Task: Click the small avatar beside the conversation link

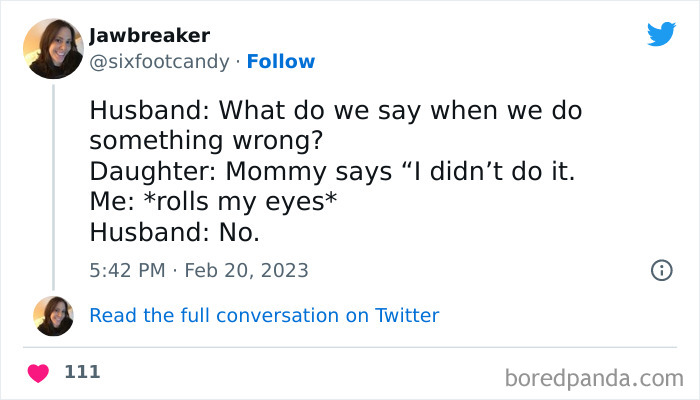Action: (x=54, y=316)
